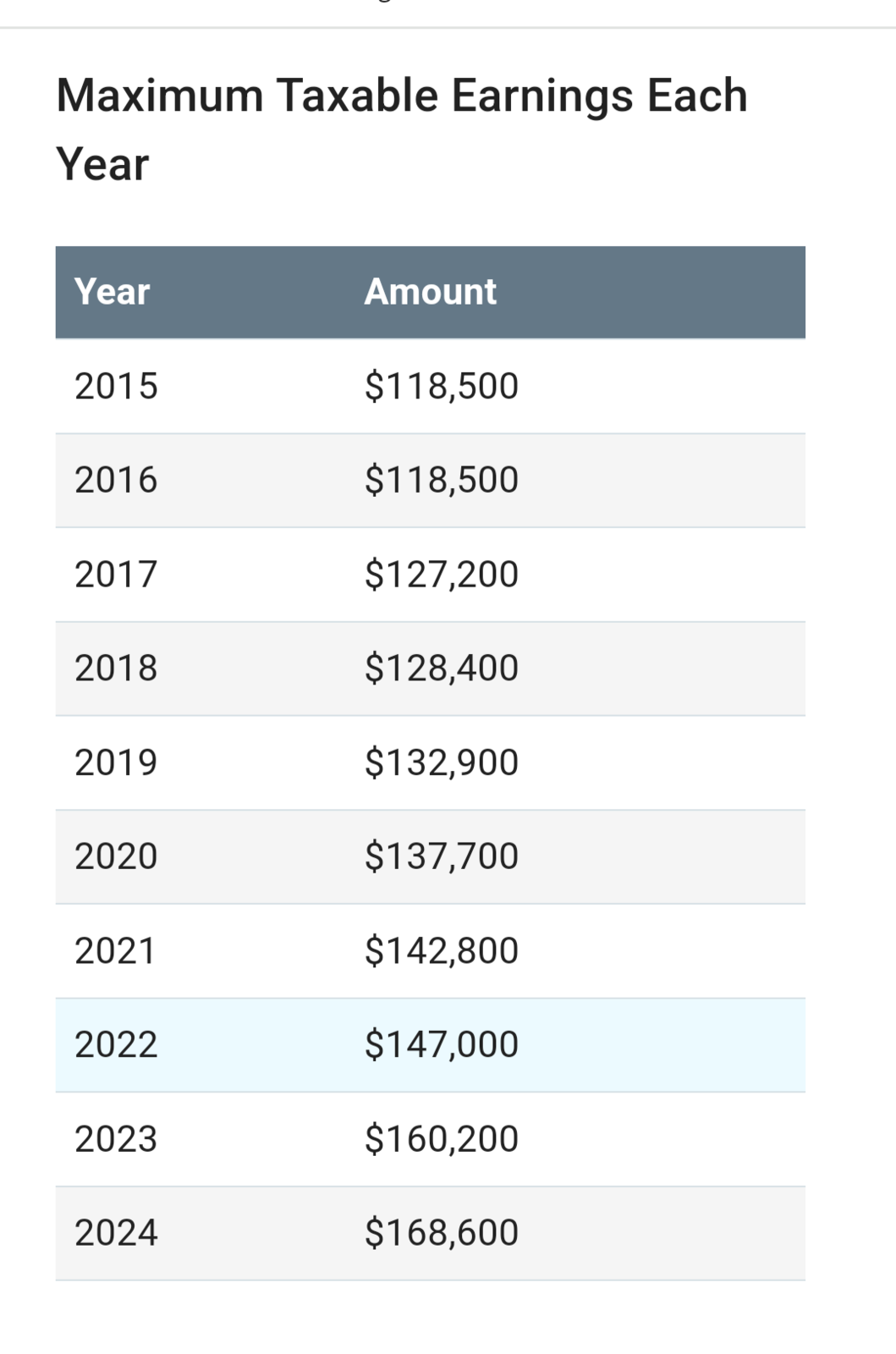896x1354 pixels.
Task: Click the 2021 year cell
Action: point(115,951)
